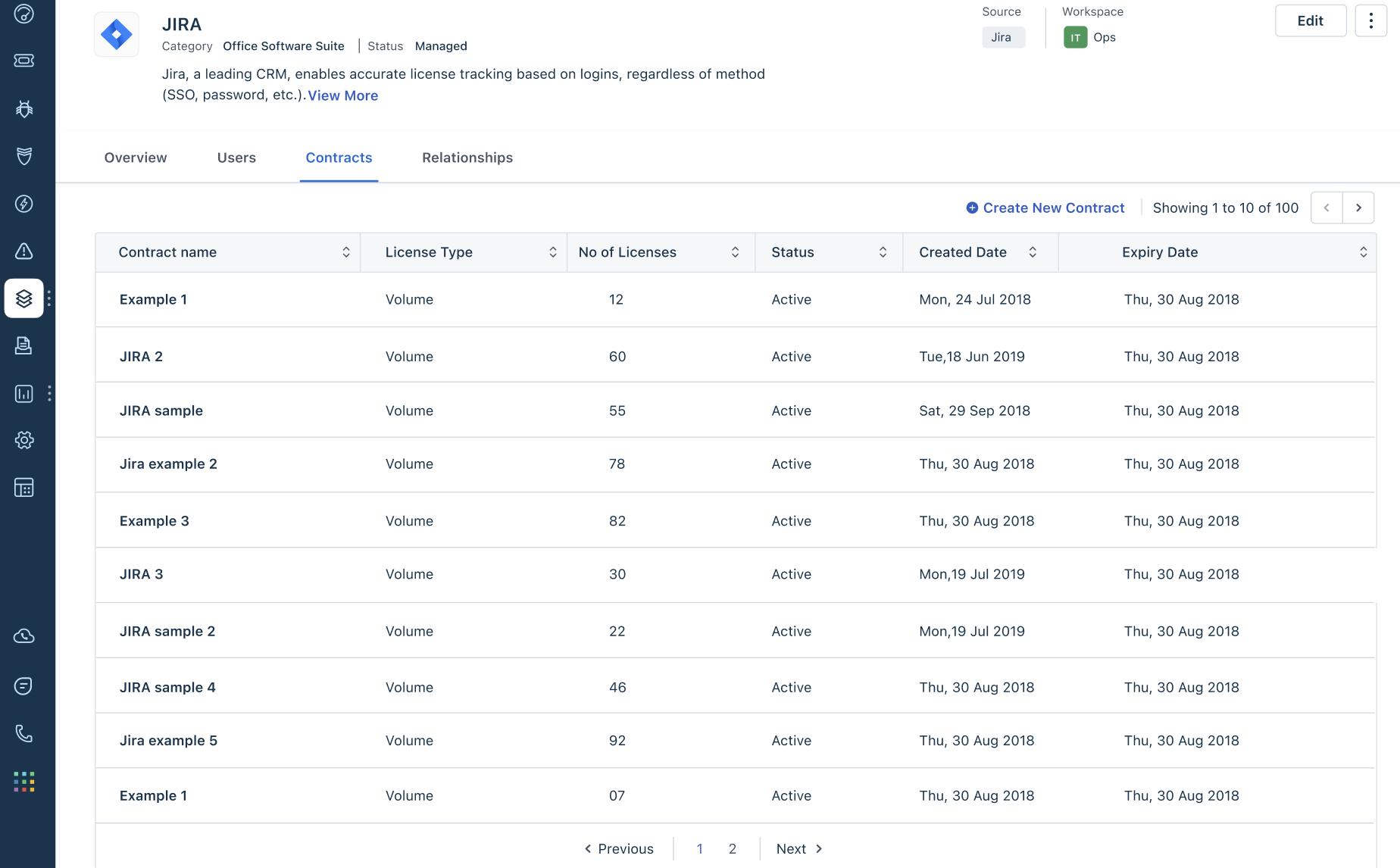Image resolution: width=1400 pixels, height=868 pixels.
Task: Click Showing 1 to 10 of 100
Action: pos(1226,208)
